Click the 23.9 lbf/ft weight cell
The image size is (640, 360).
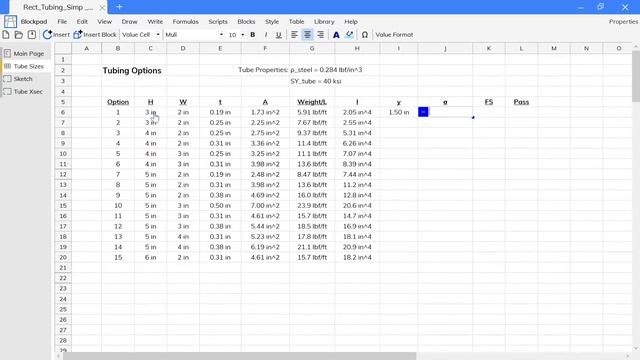click(x=312, y=206)
